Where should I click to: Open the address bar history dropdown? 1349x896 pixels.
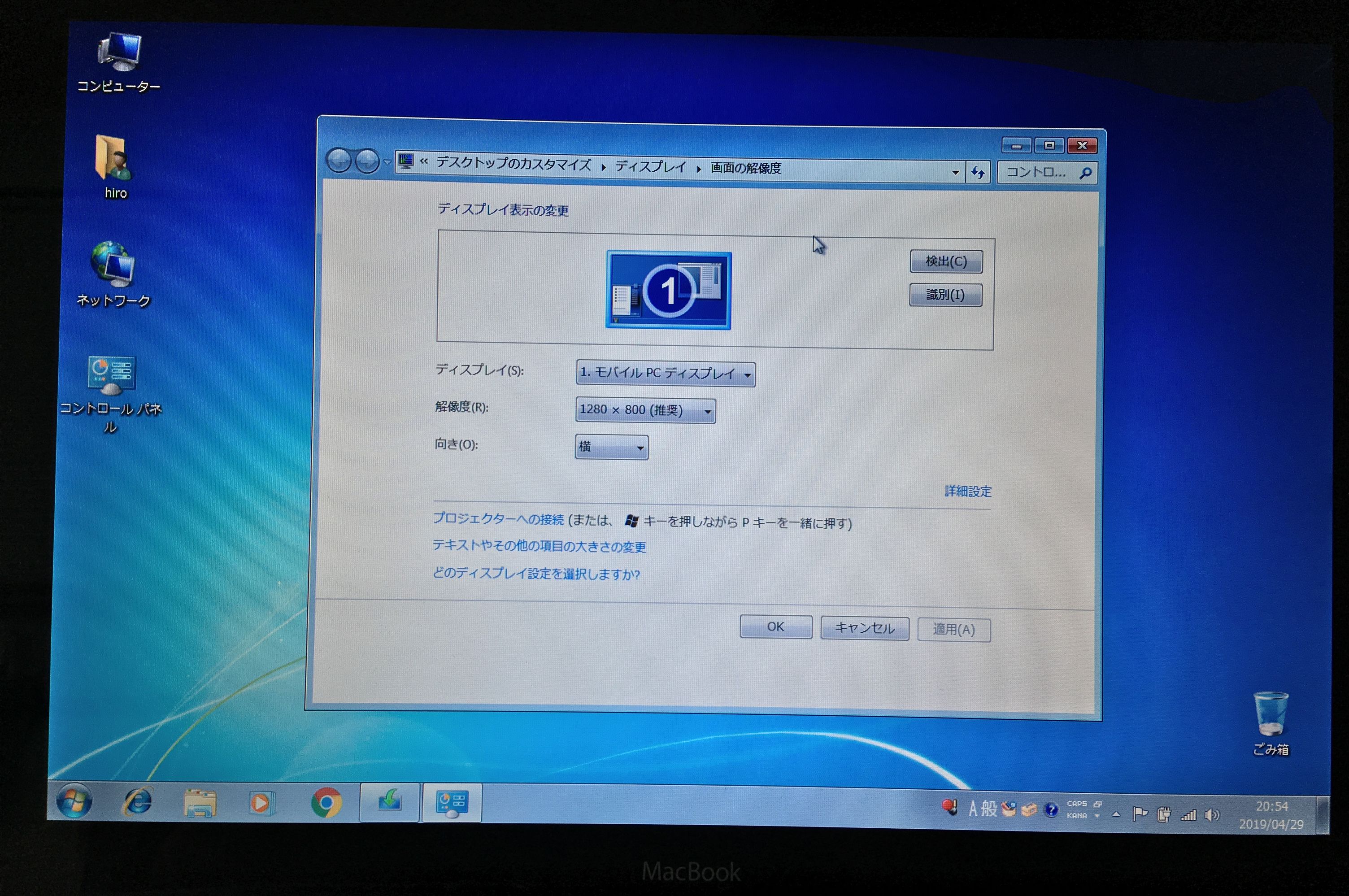coord(955,172)
